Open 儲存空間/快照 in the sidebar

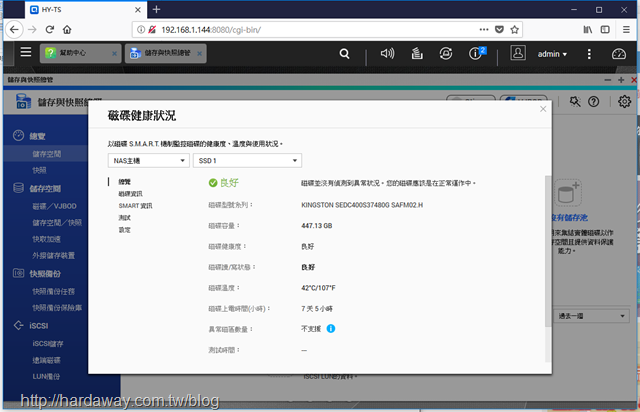click(x=57, y=223)
